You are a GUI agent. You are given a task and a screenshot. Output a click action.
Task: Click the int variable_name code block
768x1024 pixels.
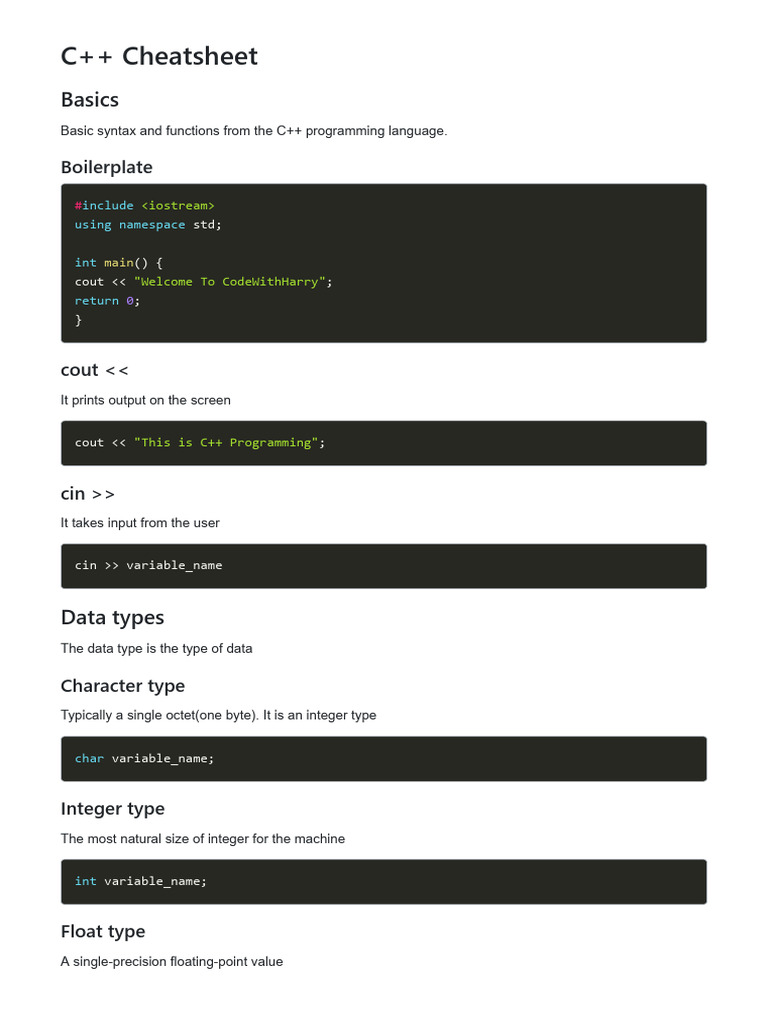click(141, 881)
